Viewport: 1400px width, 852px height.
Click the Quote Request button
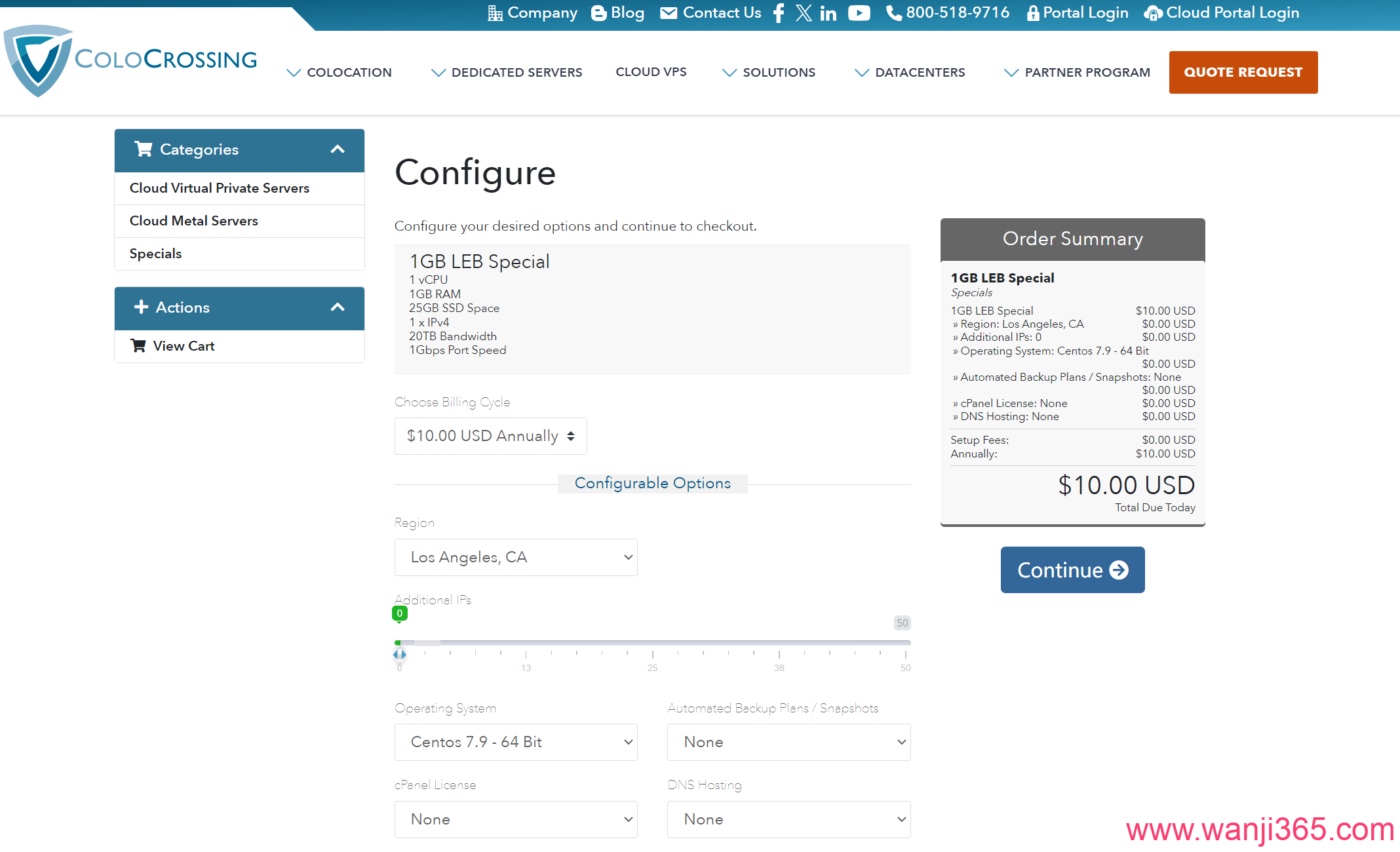[x=1243, y=72]
